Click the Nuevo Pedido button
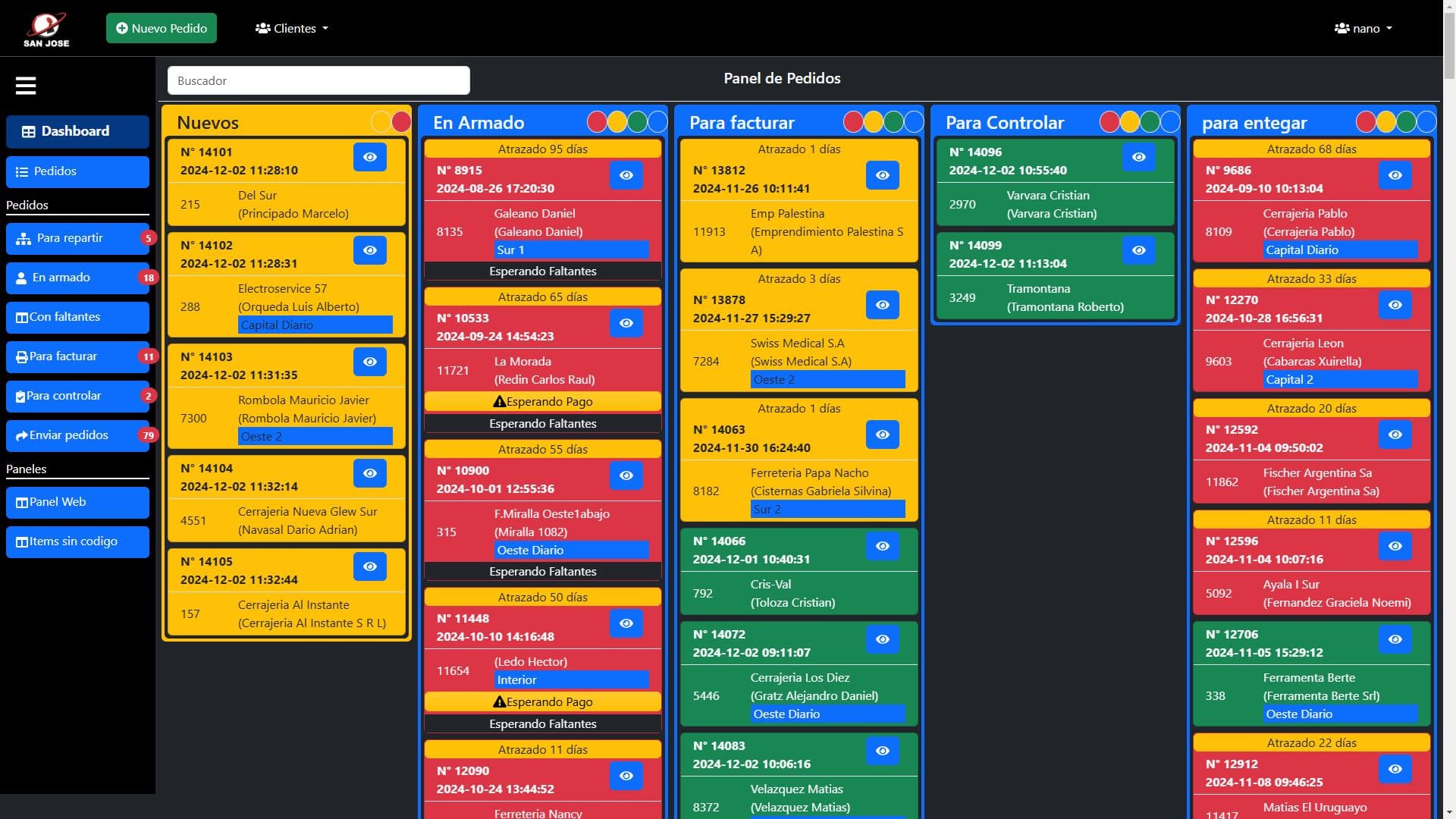 coord(162,28)
